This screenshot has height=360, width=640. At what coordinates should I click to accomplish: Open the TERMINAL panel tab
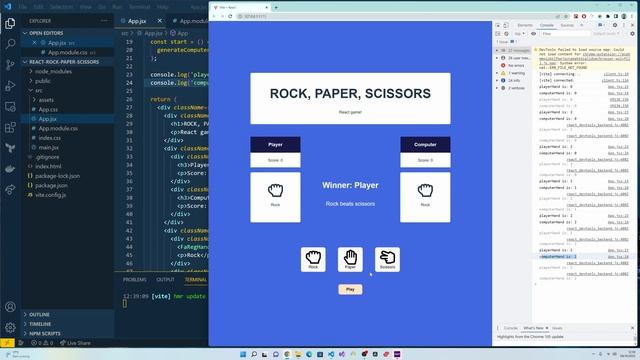click(196, 280)
